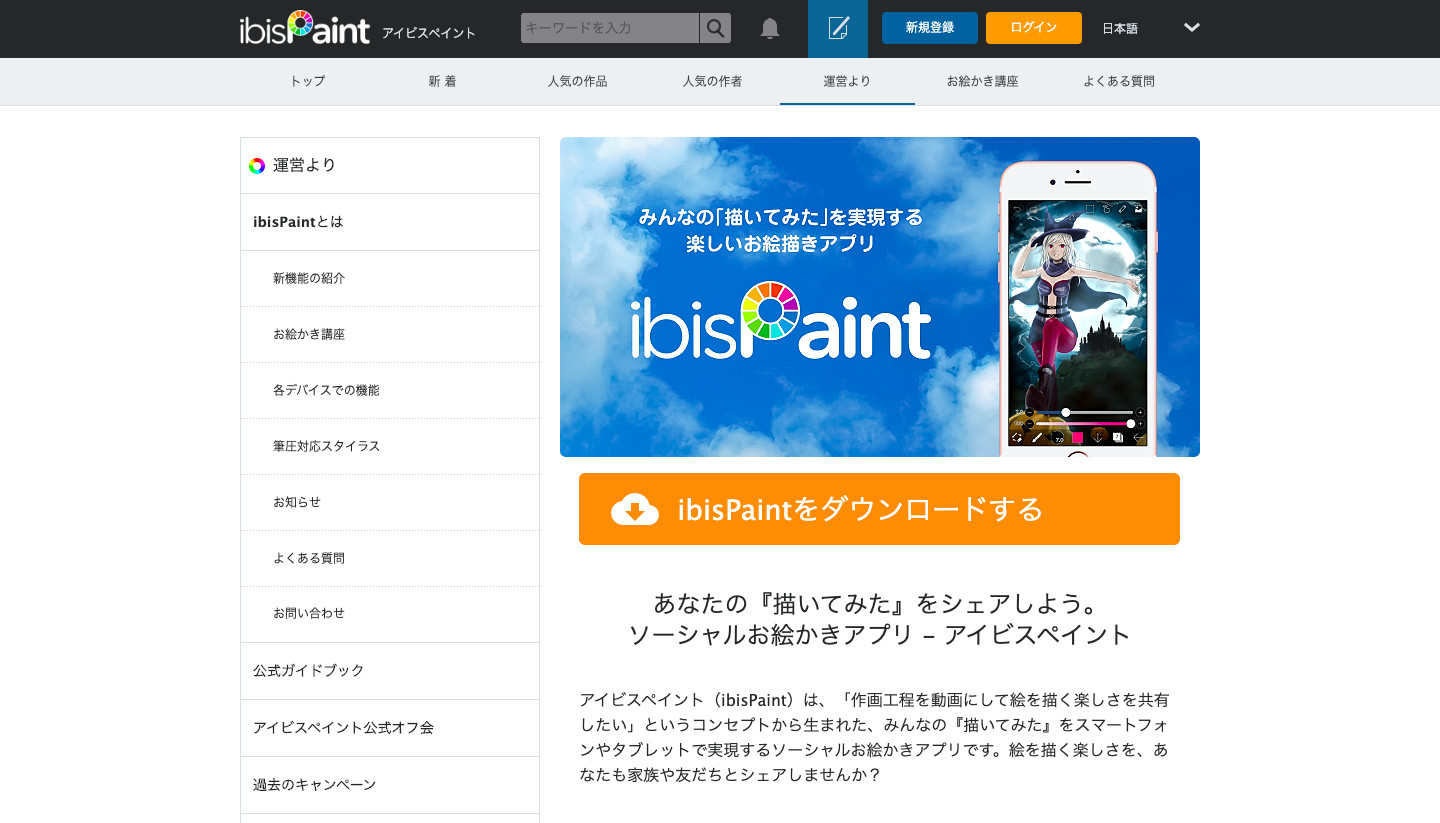Click the ibisPaint hero banner image
The height and width of the screenshot is (823, 1440).
click(879, 297)
